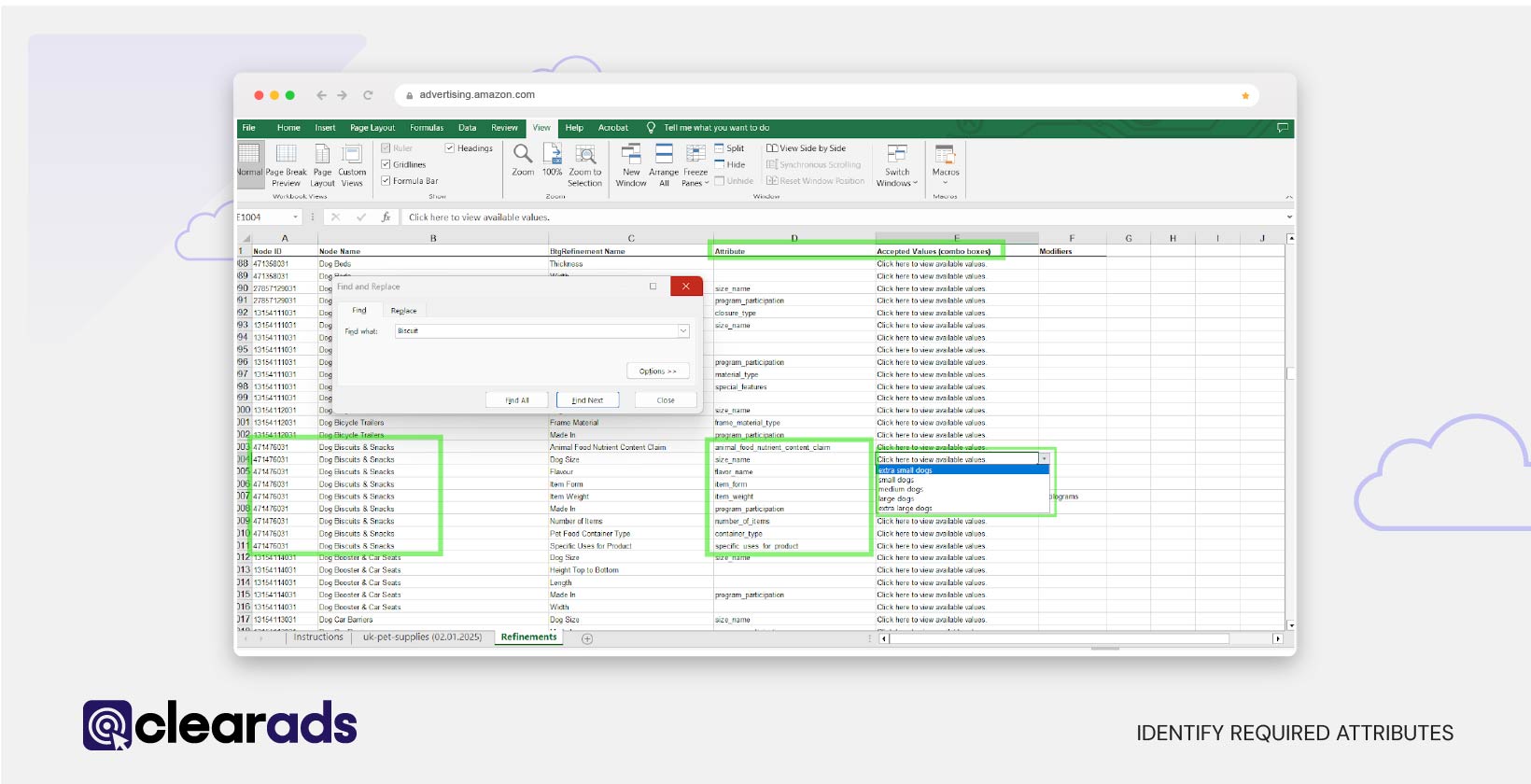Click the select-all corner triangle
The height and width of the screenshot is (784, 1531).
tap(245, 239)
